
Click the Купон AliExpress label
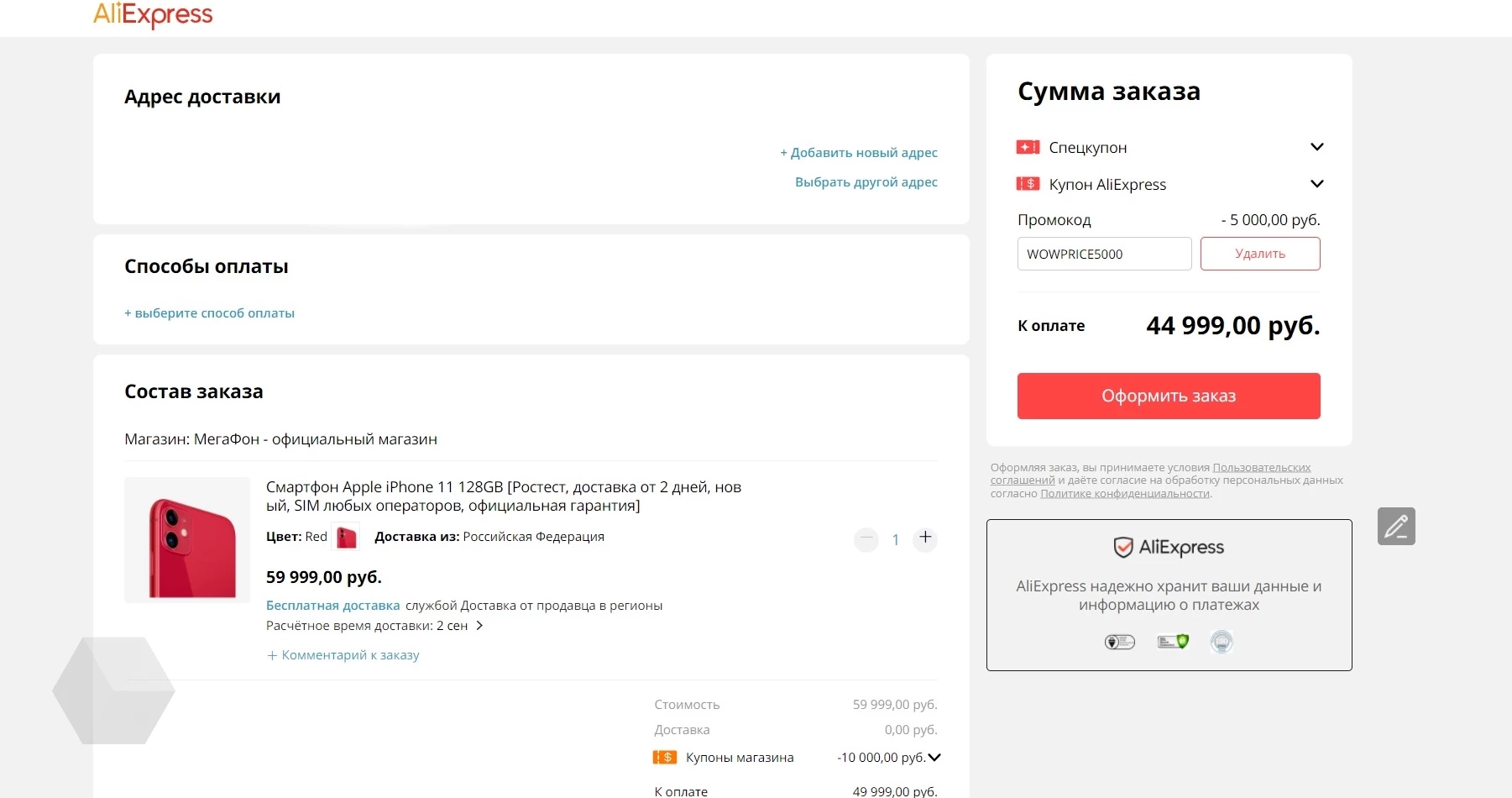(1107, 185)
